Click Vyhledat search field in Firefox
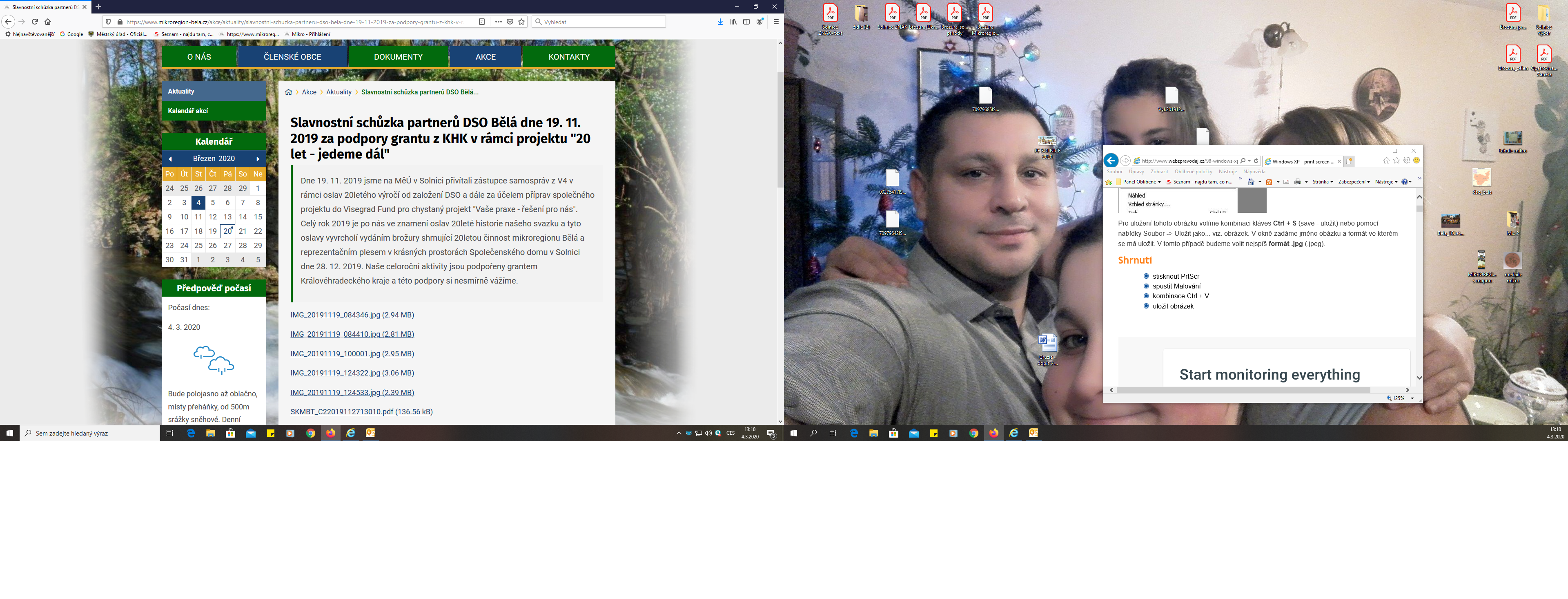The image size is (1568, 599). 599,22
